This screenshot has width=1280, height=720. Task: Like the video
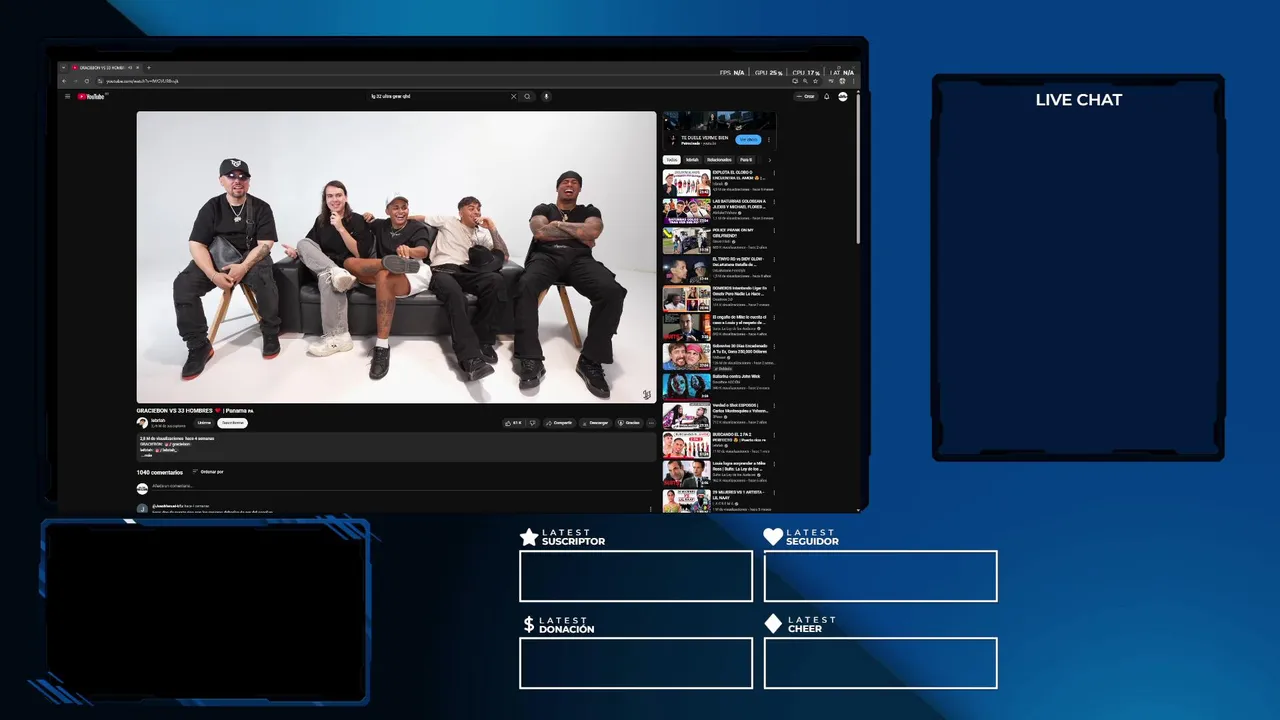[514, 423]
